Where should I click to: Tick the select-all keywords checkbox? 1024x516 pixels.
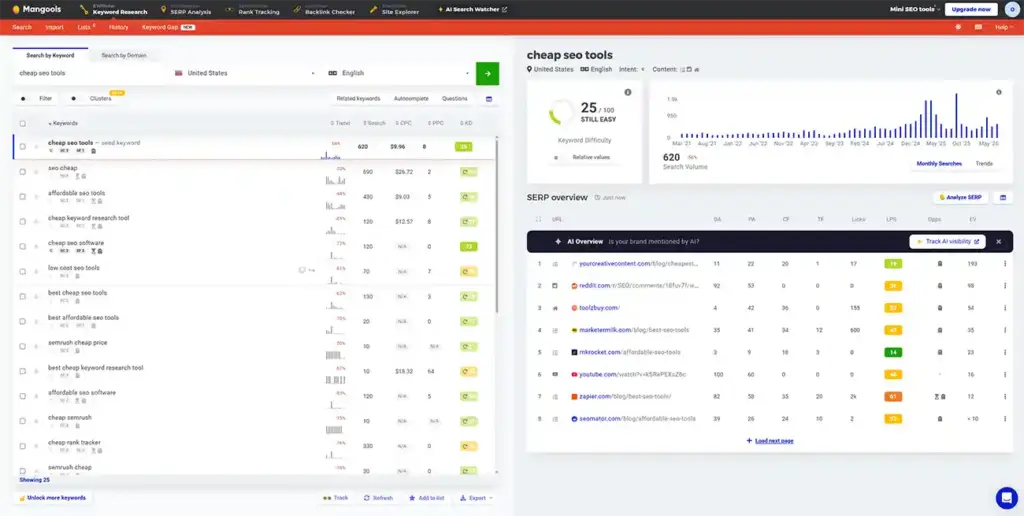click(x=23, y=123)
